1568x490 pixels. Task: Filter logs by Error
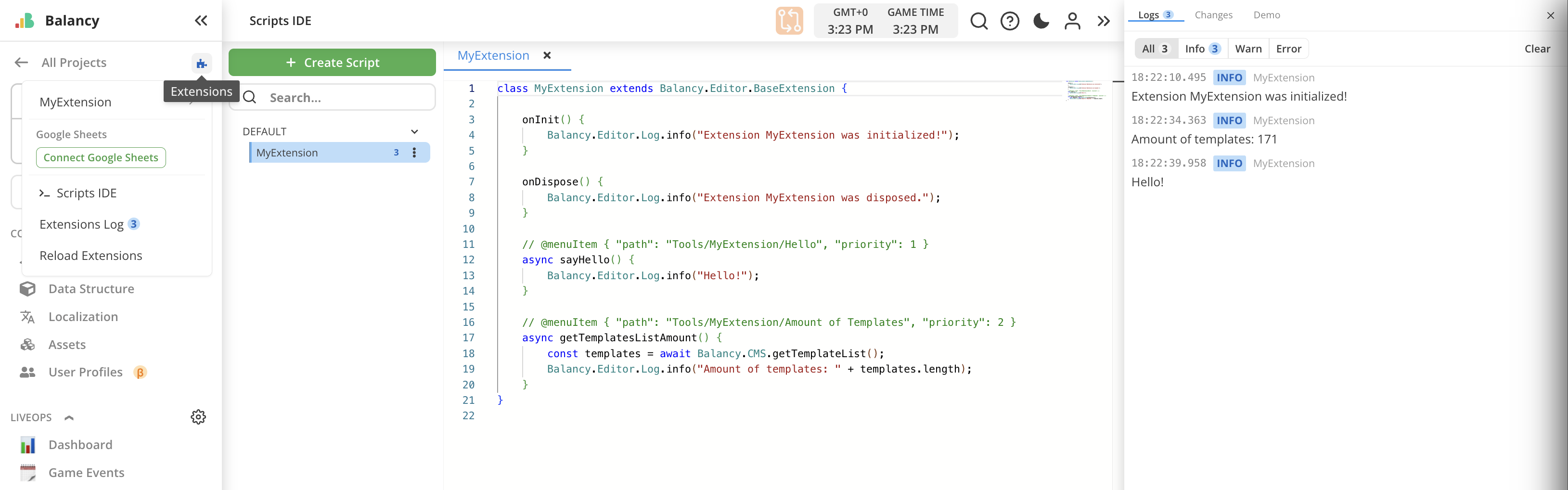(x=1288, y=49)
